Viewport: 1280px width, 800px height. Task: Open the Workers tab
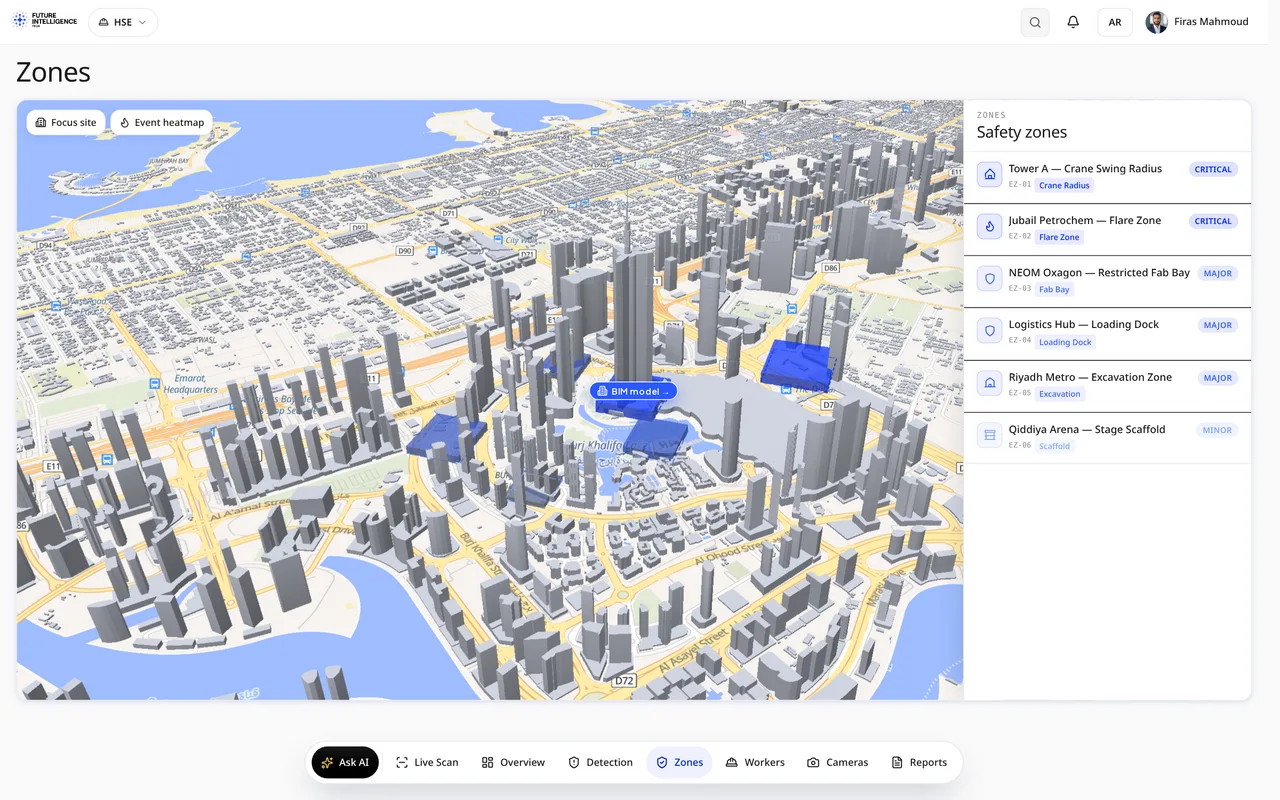(x=755, y=762)
